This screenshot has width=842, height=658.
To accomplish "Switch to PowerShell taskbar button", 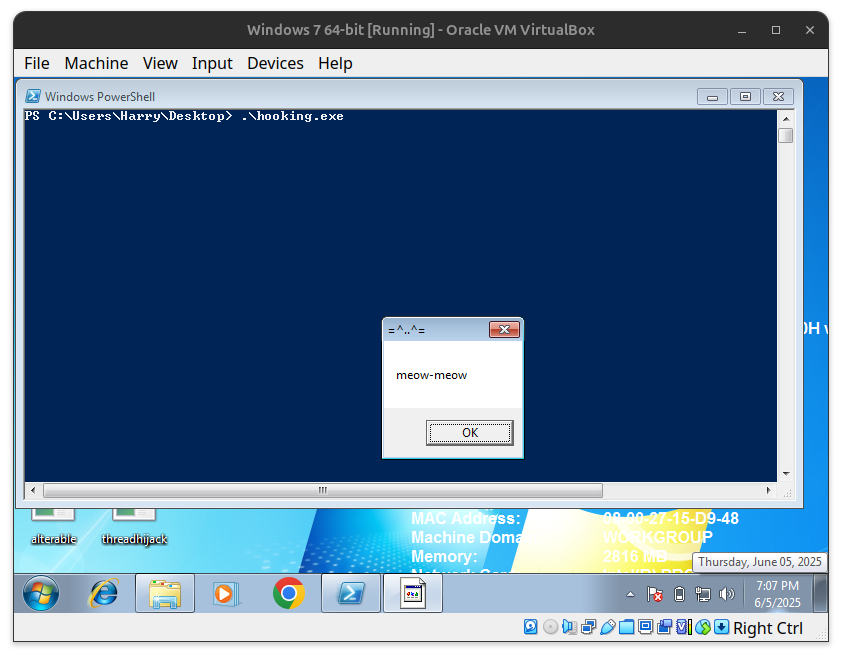I will click(x=351, y=594).
